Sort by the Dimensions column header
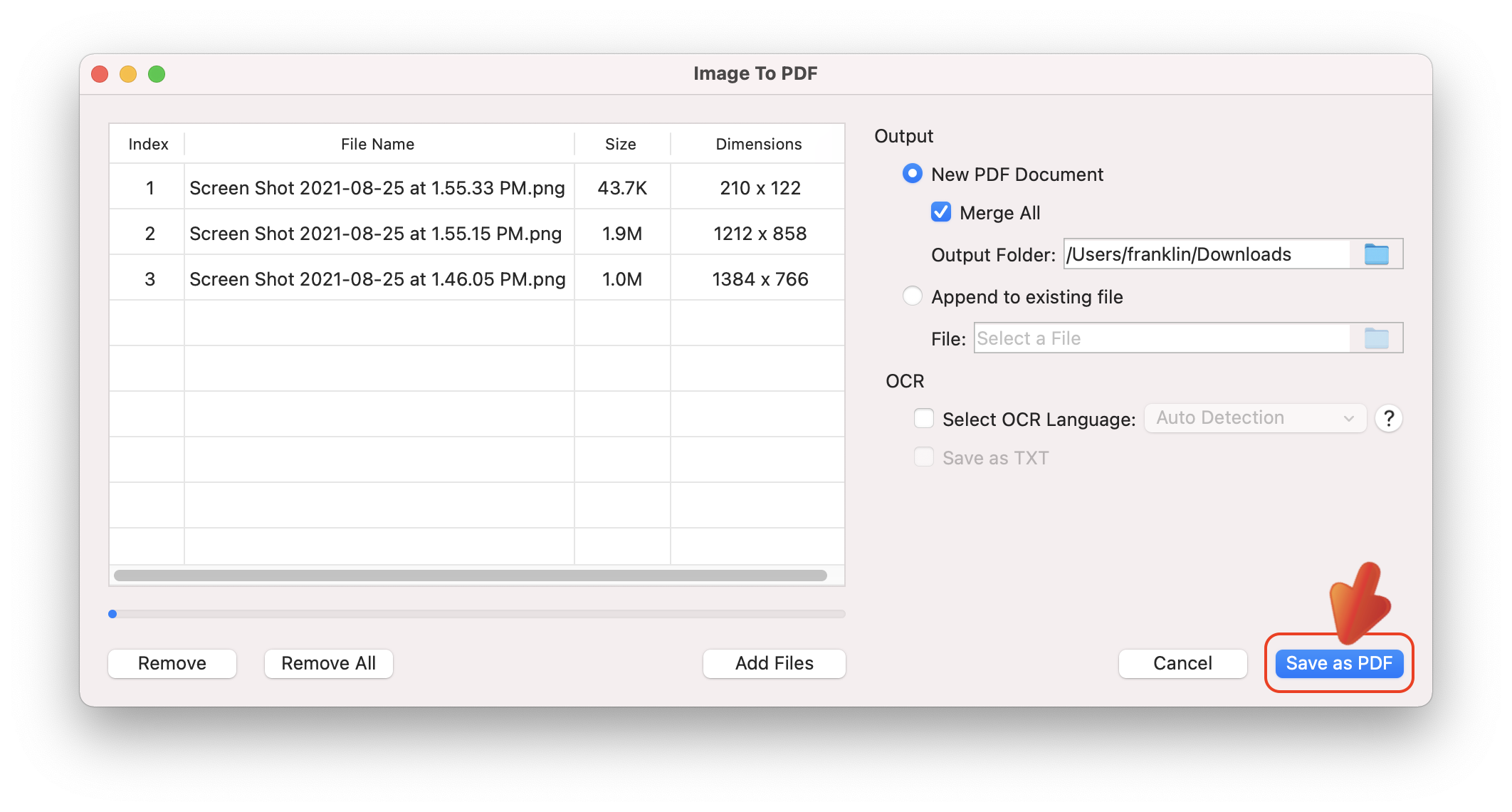 (x=758, y=144)
